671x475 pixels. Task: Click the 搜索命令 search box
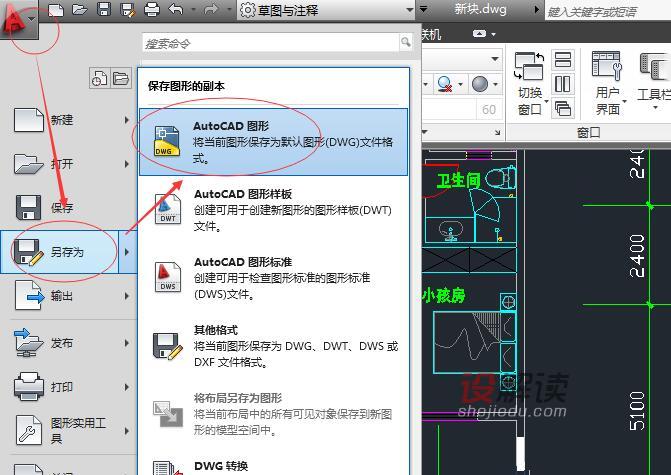coord(270,43)
